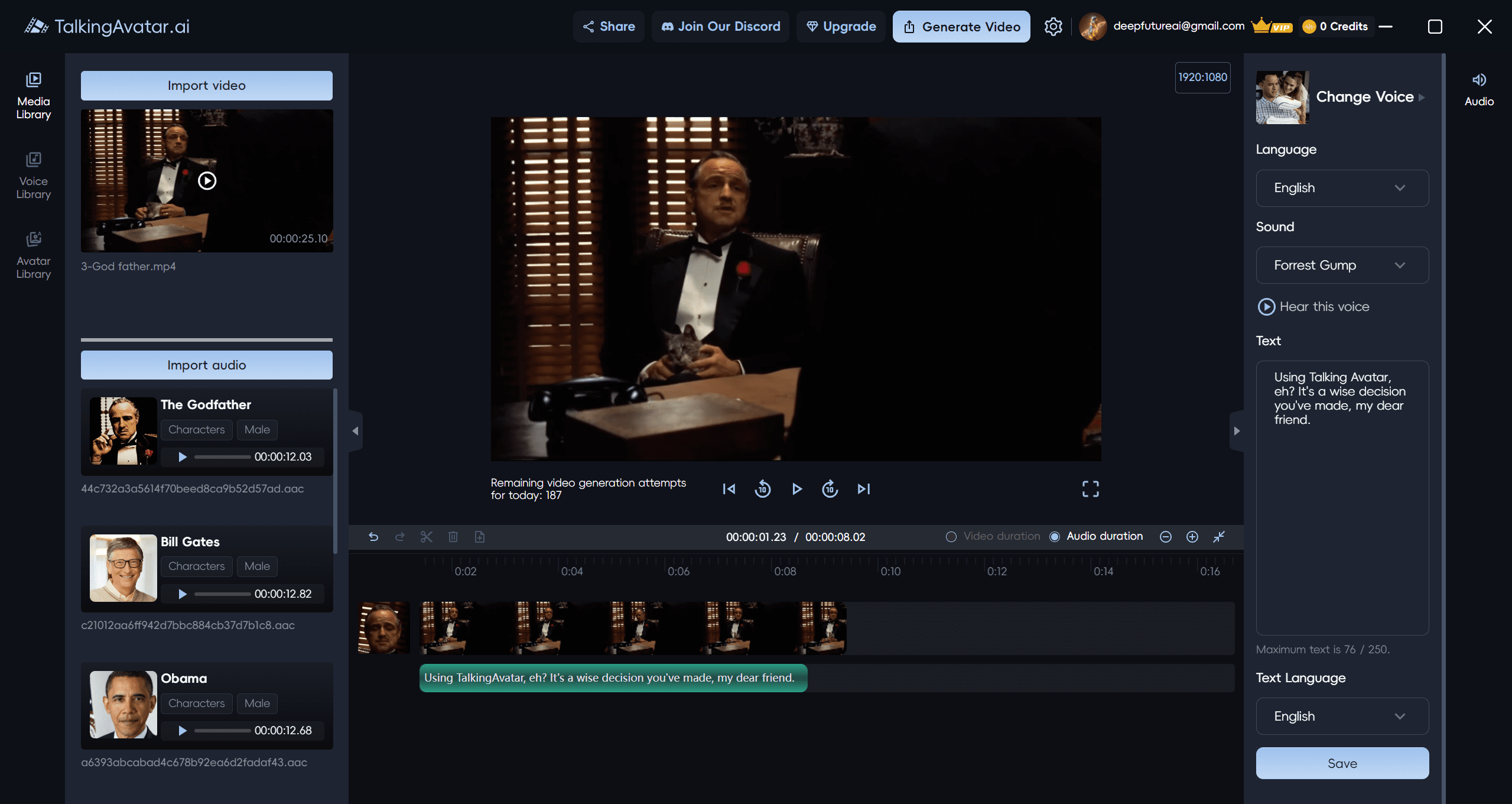This screenshot has height=804, width=1512.
Task: Collapse the left panel arrow
Action: 355,431
